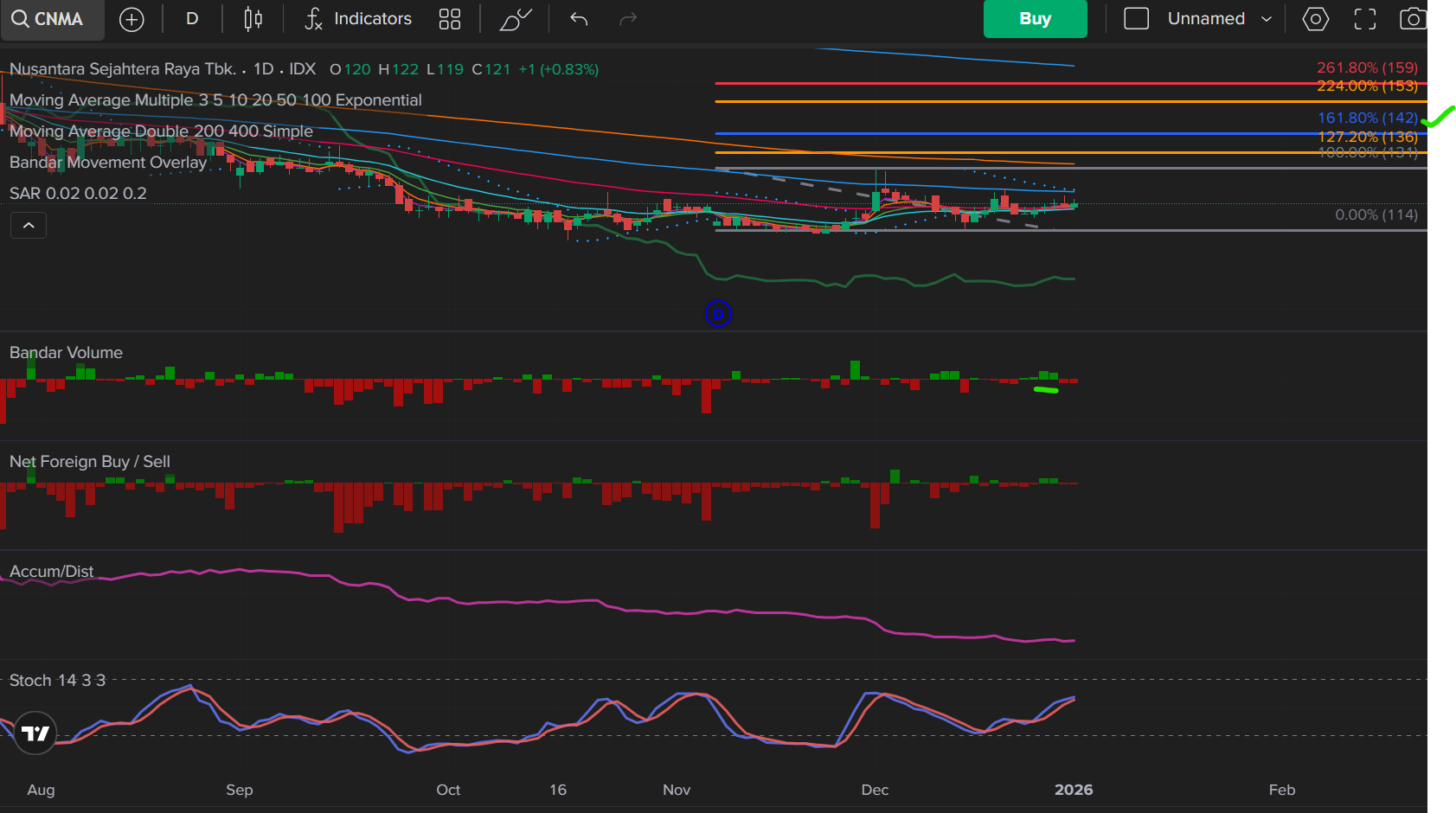Enter fullscreen chart mode
1456x813 pixels.
[1365, 19]
